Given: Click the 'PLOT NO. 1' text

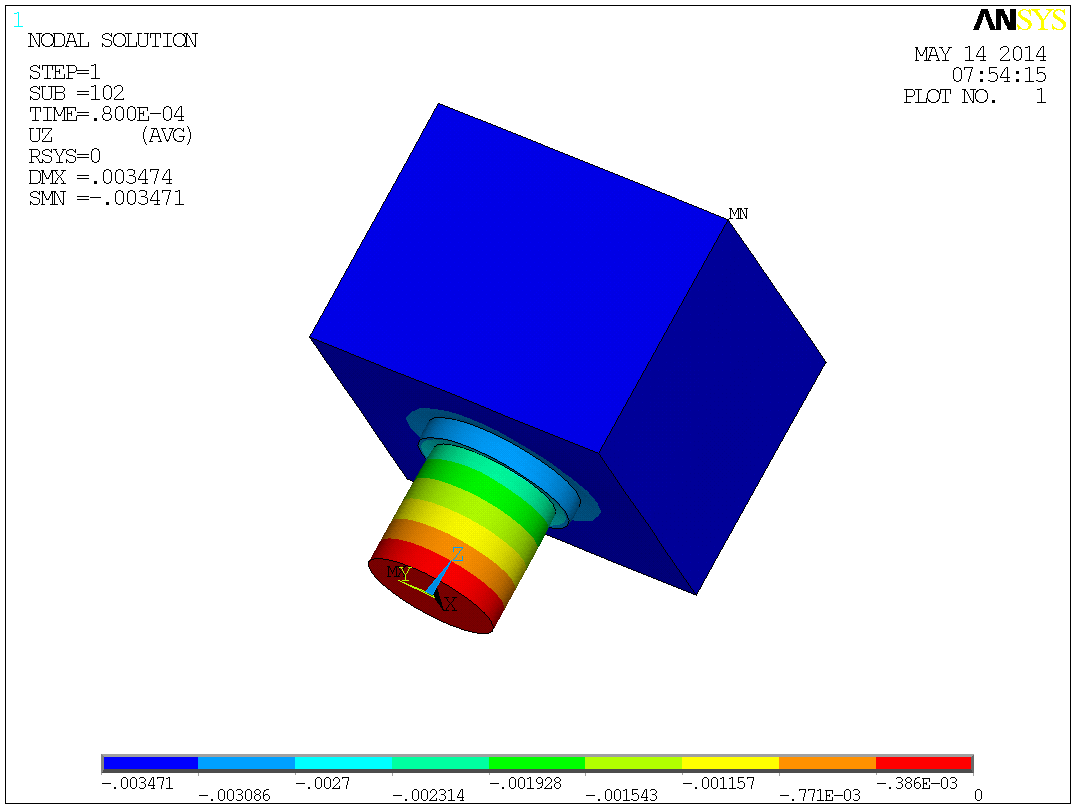Looking at the screenshot, I should (x=975, y=96).
